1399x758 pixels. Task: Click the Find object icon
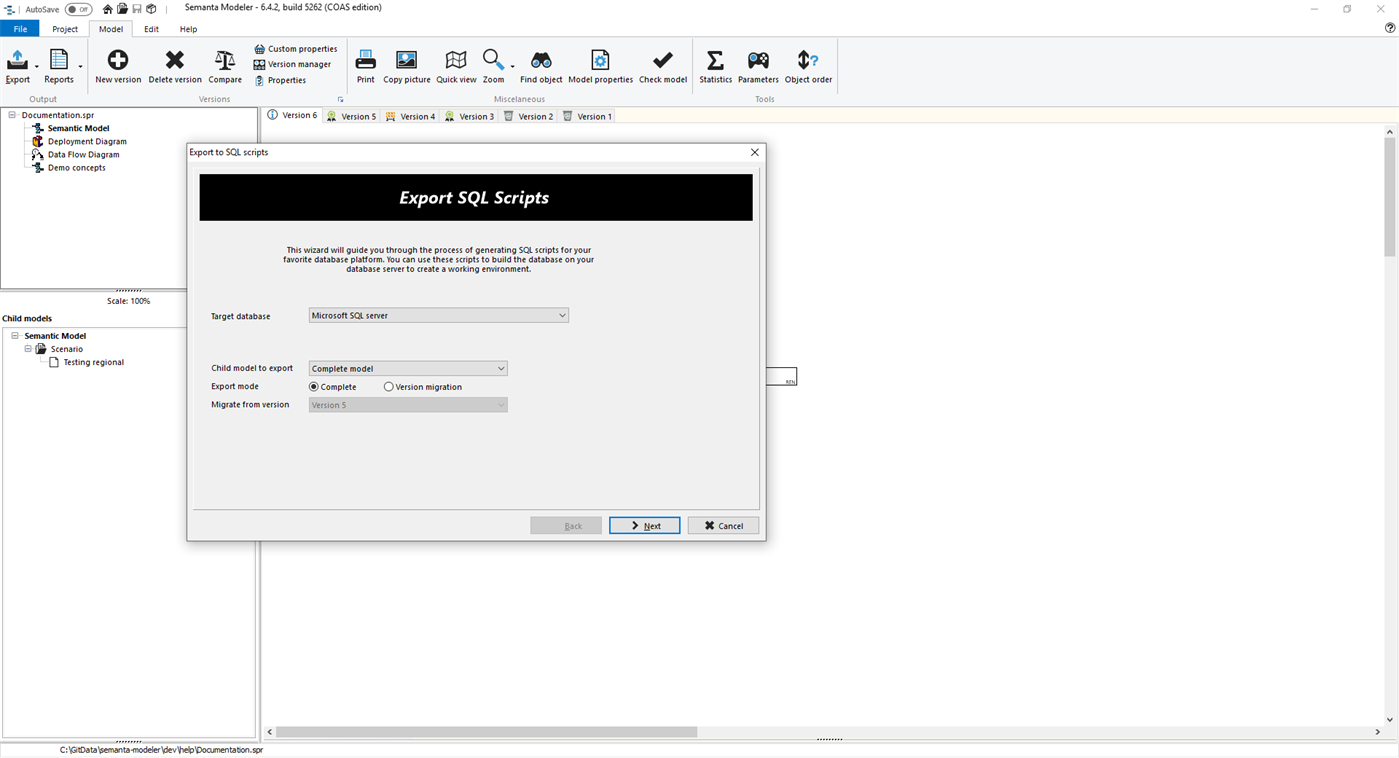(540, 66)
